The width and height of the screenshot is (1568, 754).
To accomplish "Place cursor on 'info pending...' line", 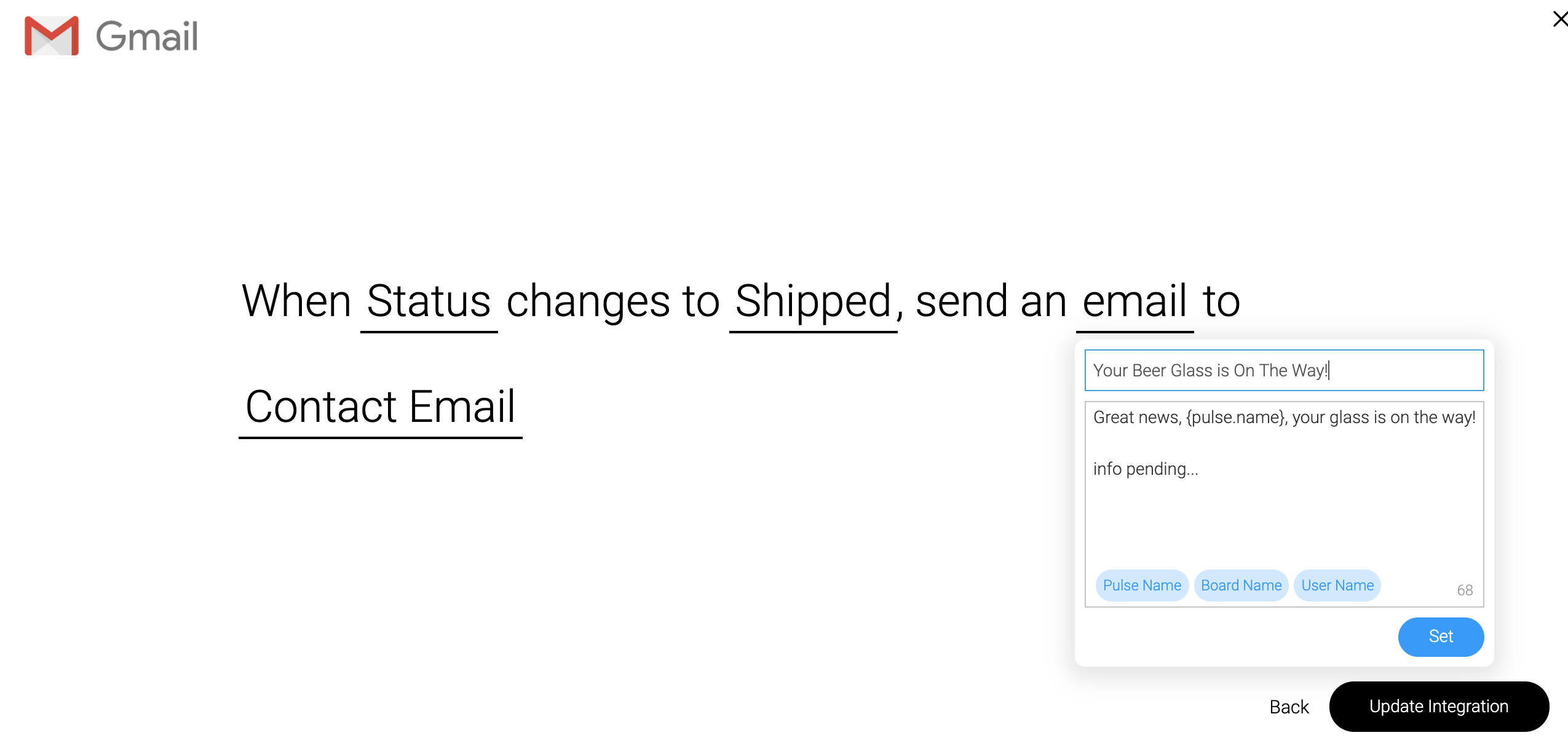I will (x=1146, y=469).
